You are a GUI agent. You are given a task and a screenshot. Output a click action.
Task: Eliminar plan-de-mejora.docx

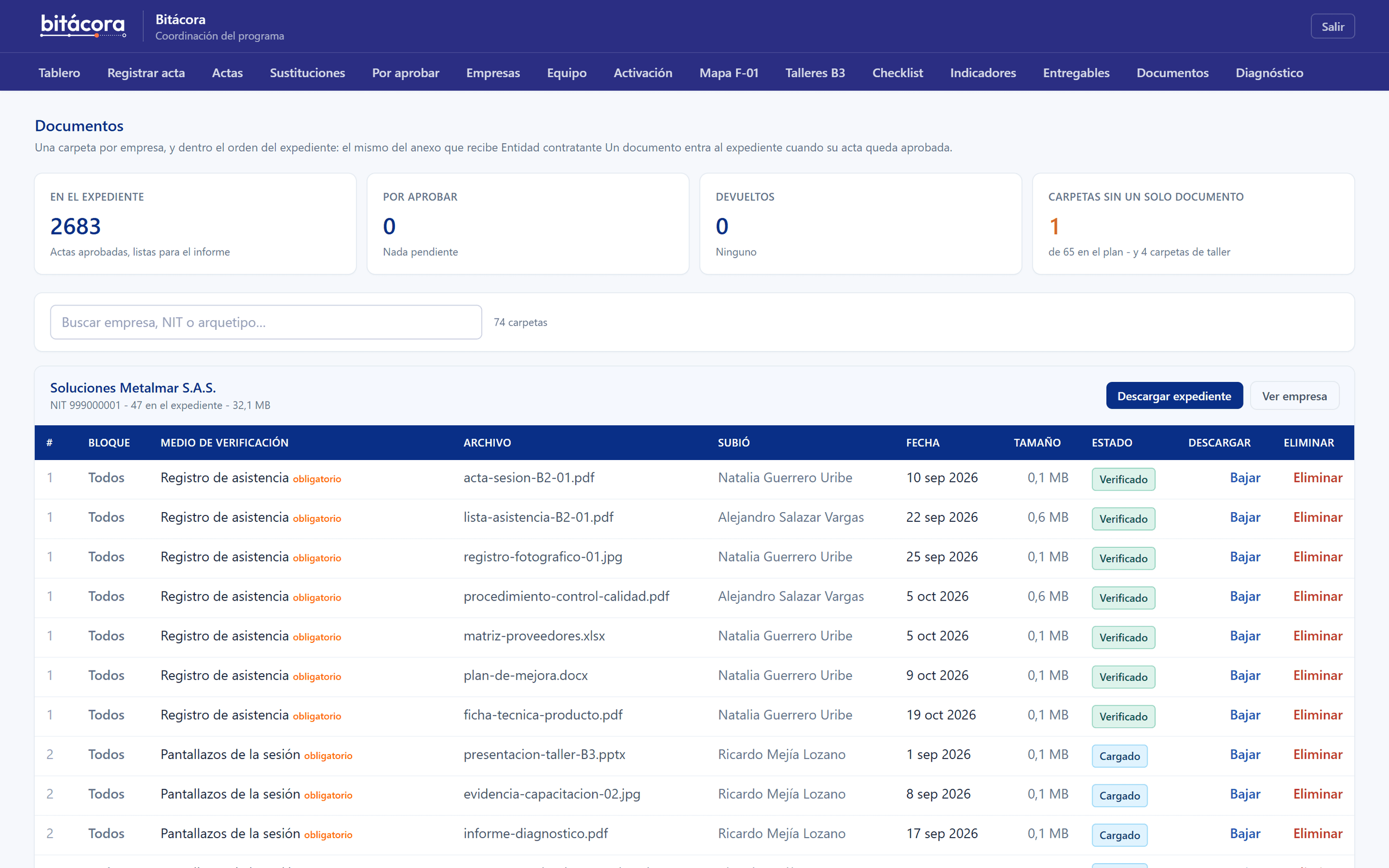1318,676
